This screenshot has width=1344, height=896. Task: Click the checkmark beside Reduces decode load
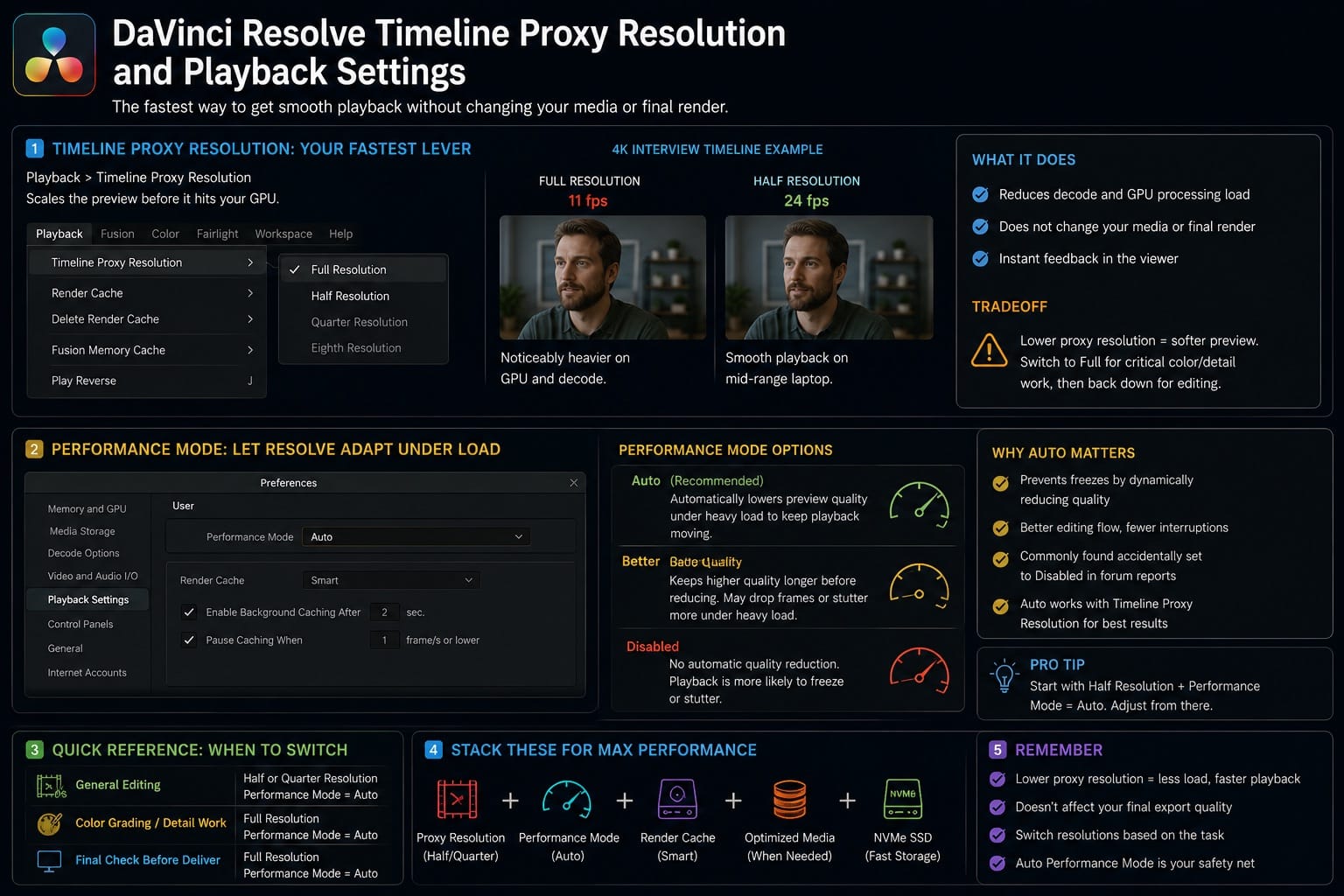click(x=981, y=194)
